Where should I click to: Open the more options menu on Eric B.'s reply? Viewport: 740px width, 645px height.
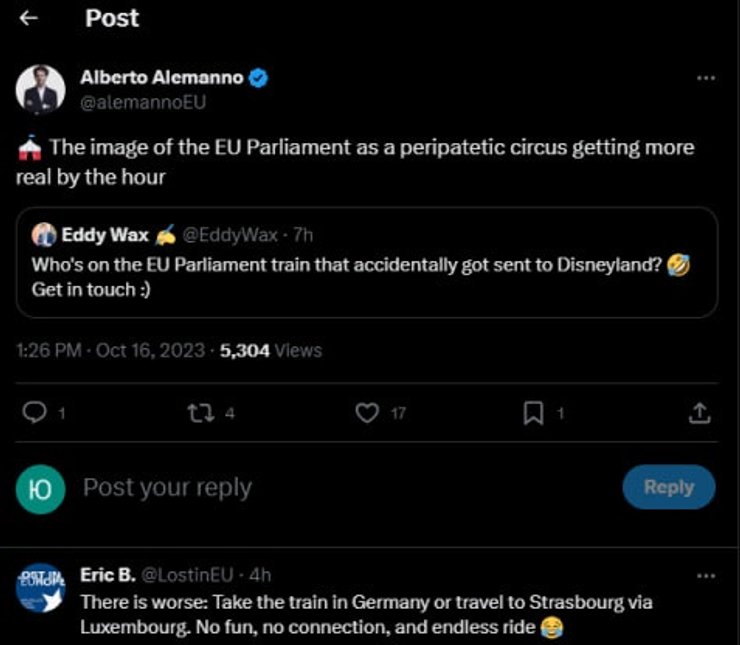coord(706,576)
